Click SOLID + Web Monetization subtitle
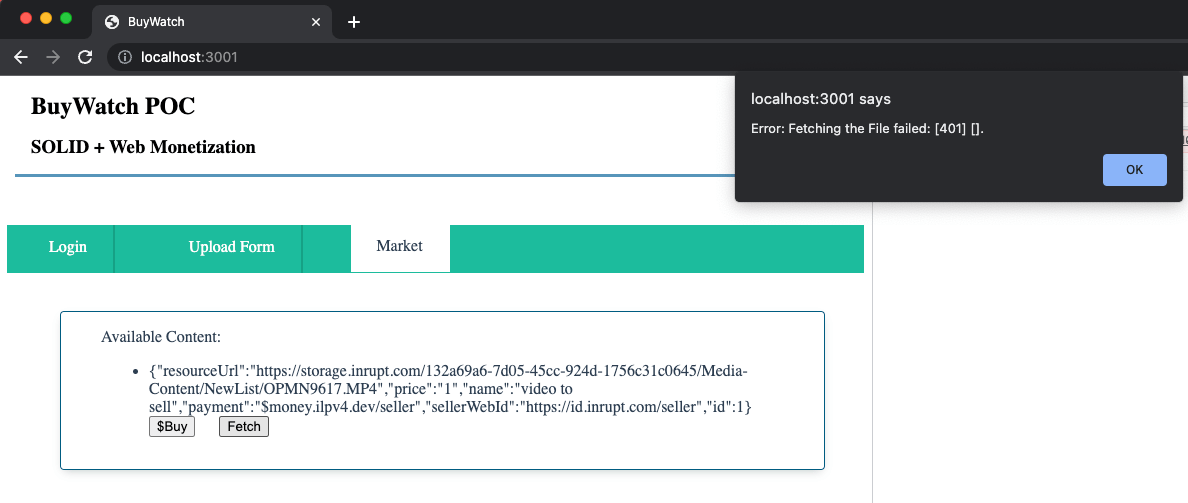This screenshot has width=1188, height=503. [143, 147]
